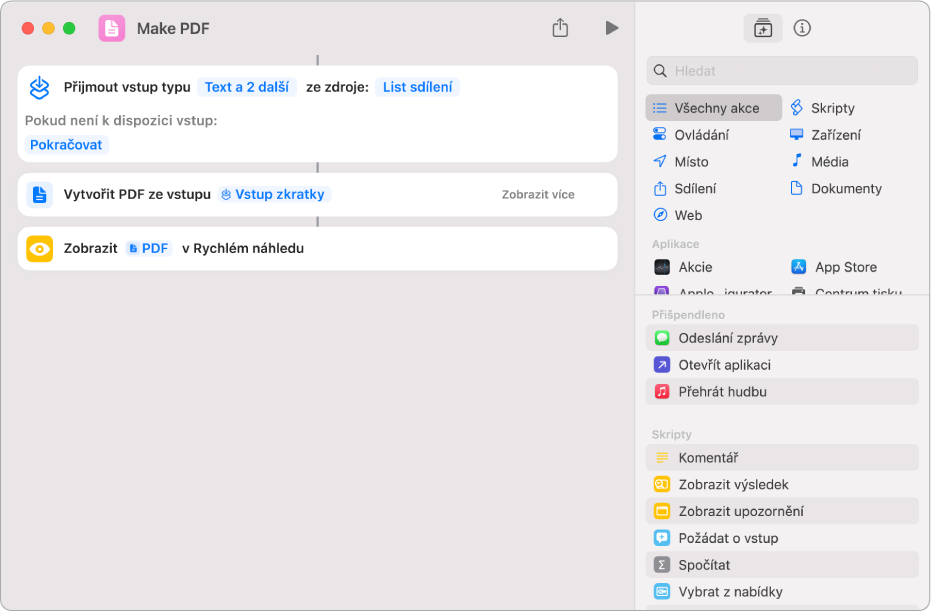
Task: Open the shortcut details info icon
Action: [x=802, y=28]
